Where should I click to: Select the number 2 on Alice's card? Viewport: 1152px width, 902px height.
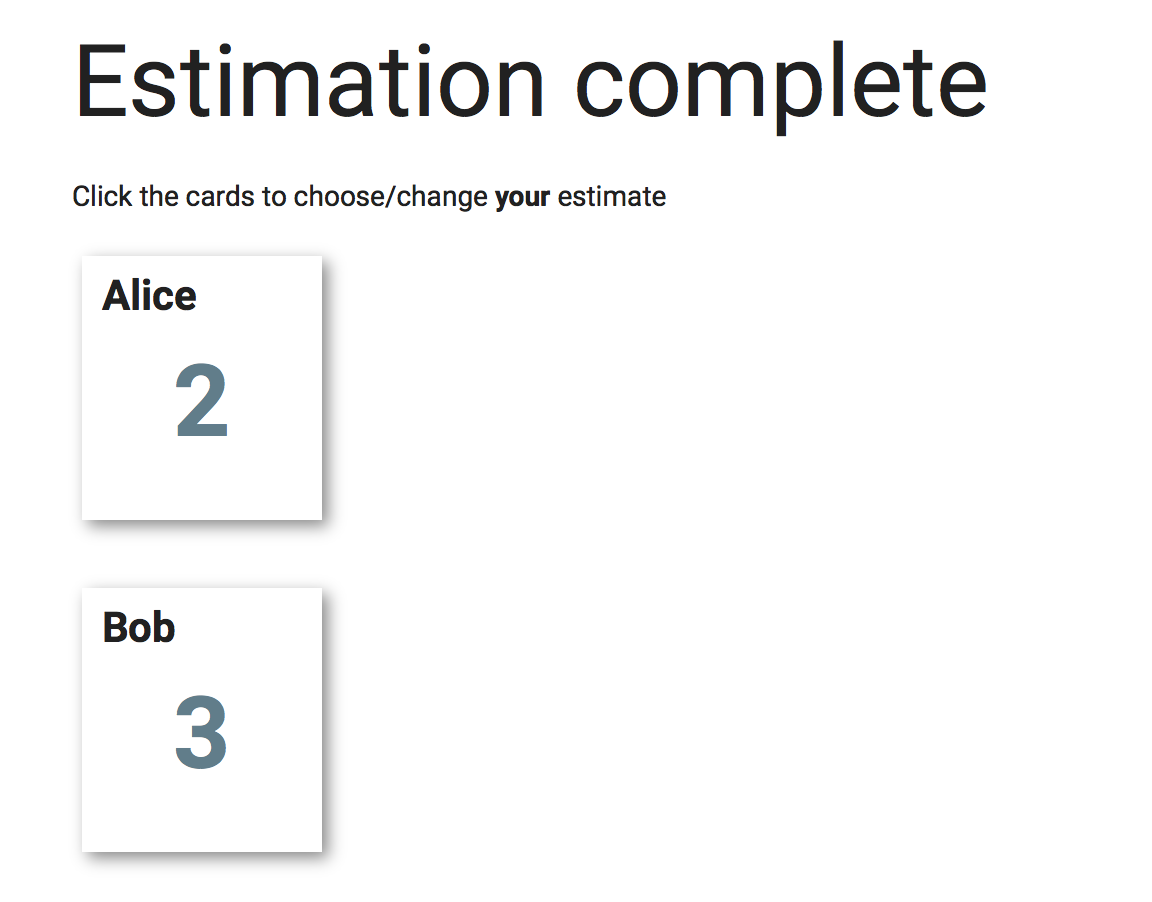202,400
